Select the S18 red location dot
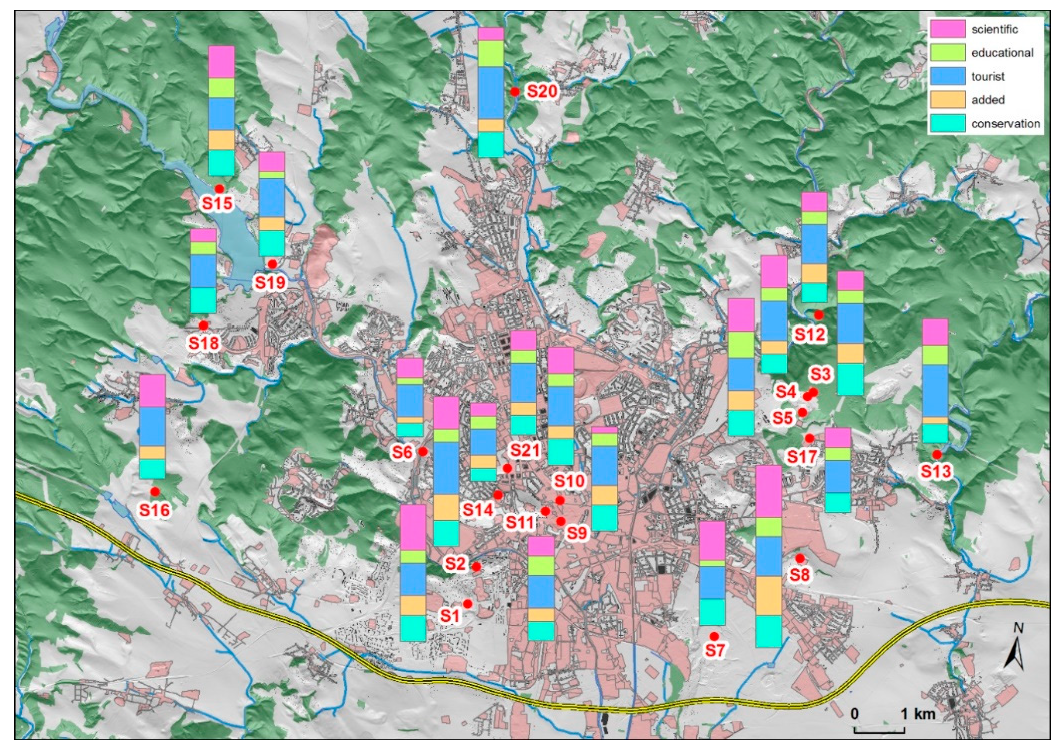This screenshot has height=754, width=1060. click(203, 325)
